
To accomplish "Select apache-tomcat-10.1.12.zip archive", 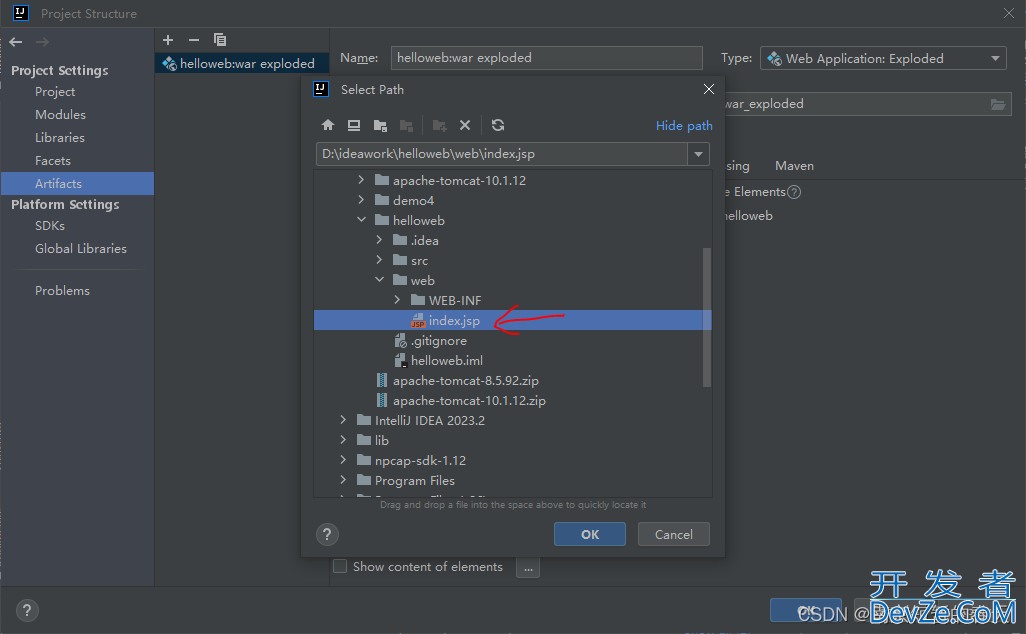I will (x=469, y=400).
